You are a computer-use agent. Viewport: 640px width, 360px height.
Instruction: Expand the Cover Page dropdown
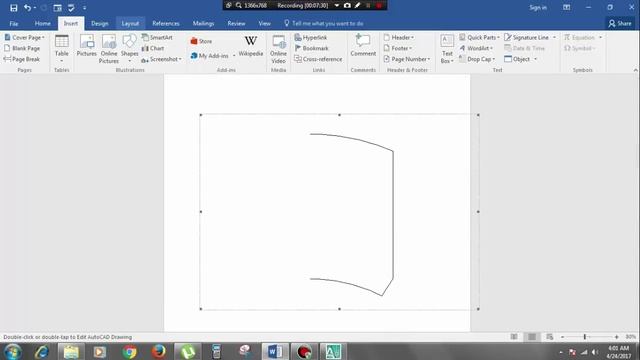43,38
